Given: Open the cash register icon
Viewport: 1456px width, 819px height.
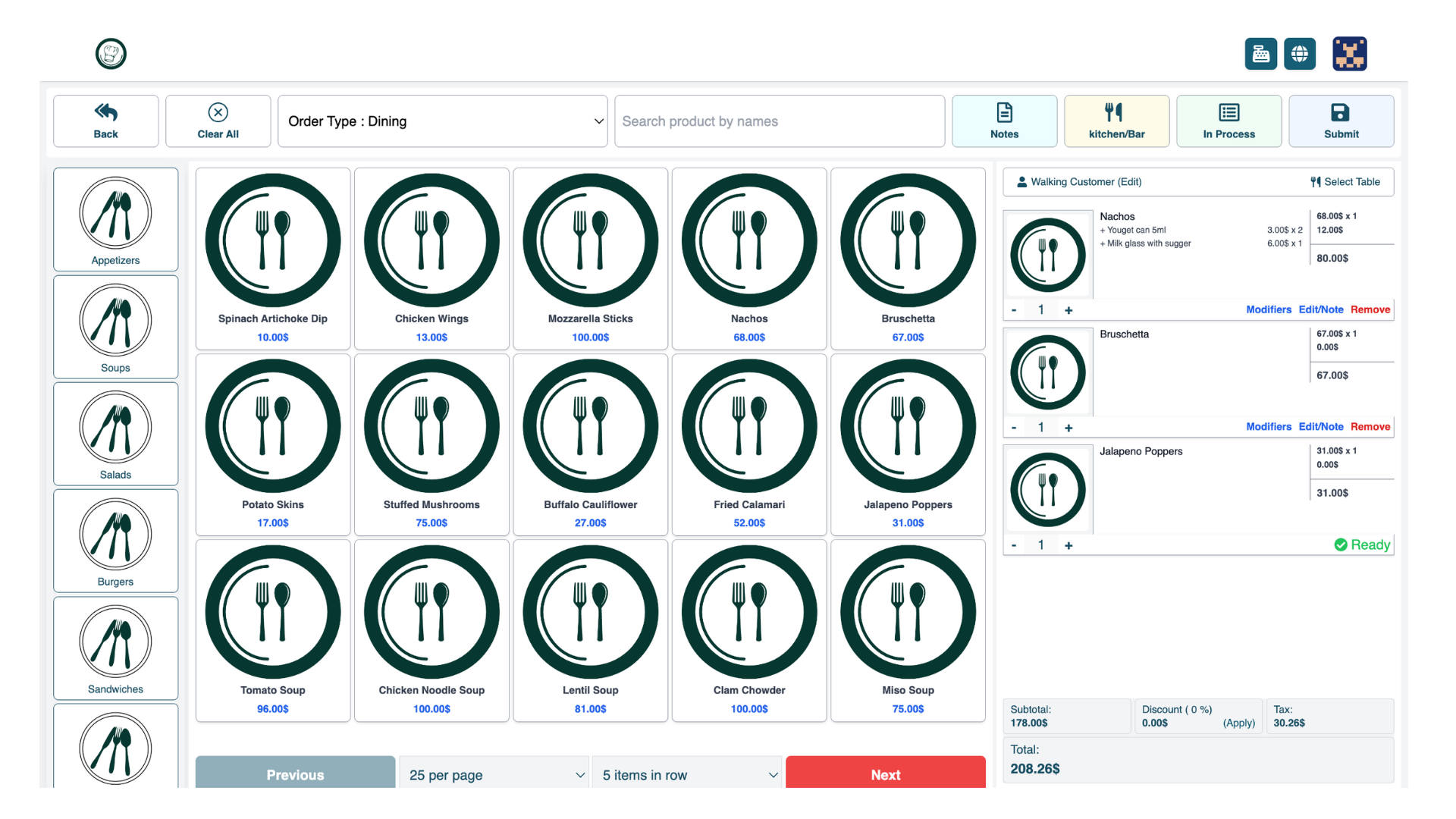Looking at the screenshot, I should [1261, 54].
